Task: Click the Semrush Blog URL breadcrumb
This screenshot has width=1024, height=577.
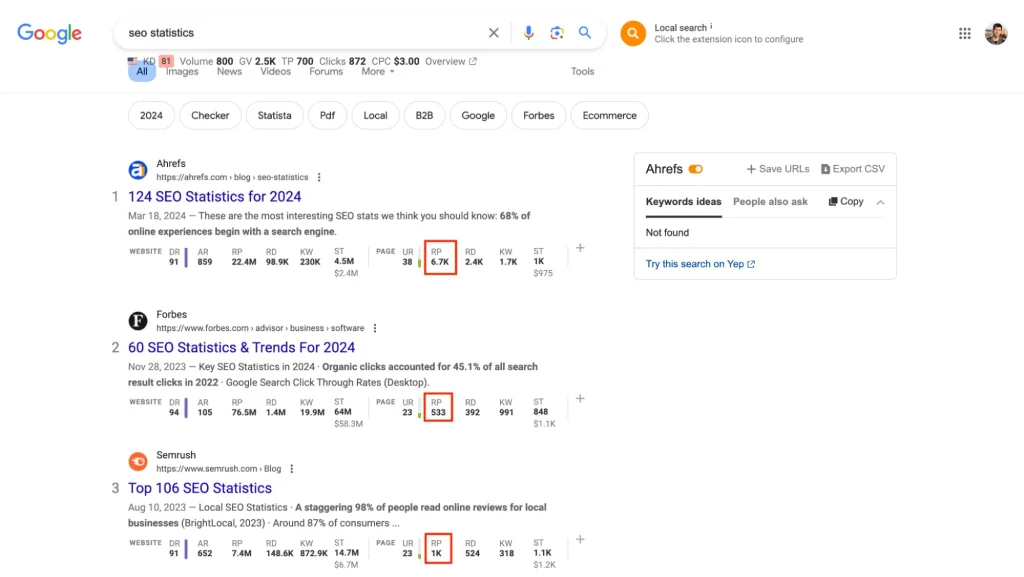Action: [x=219, y=469]
